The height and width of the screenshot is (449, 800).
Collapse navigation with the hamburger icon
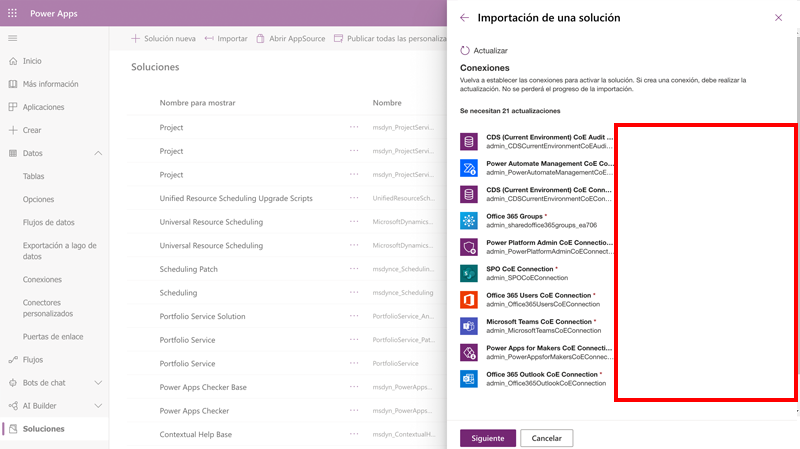coord(13,38)
